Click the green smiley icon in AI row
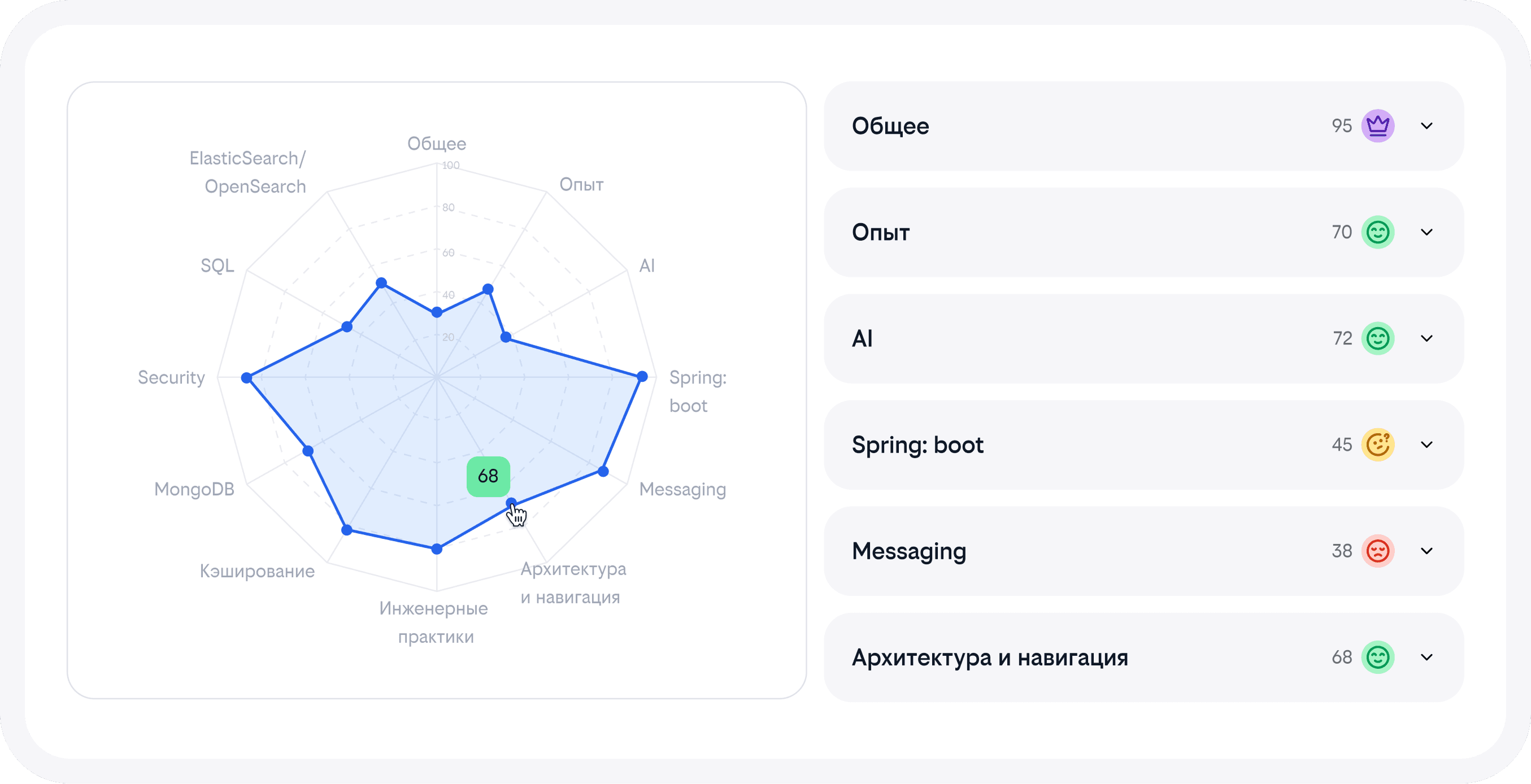This screenshot has width=1531, height=784. coord(1378,339)
